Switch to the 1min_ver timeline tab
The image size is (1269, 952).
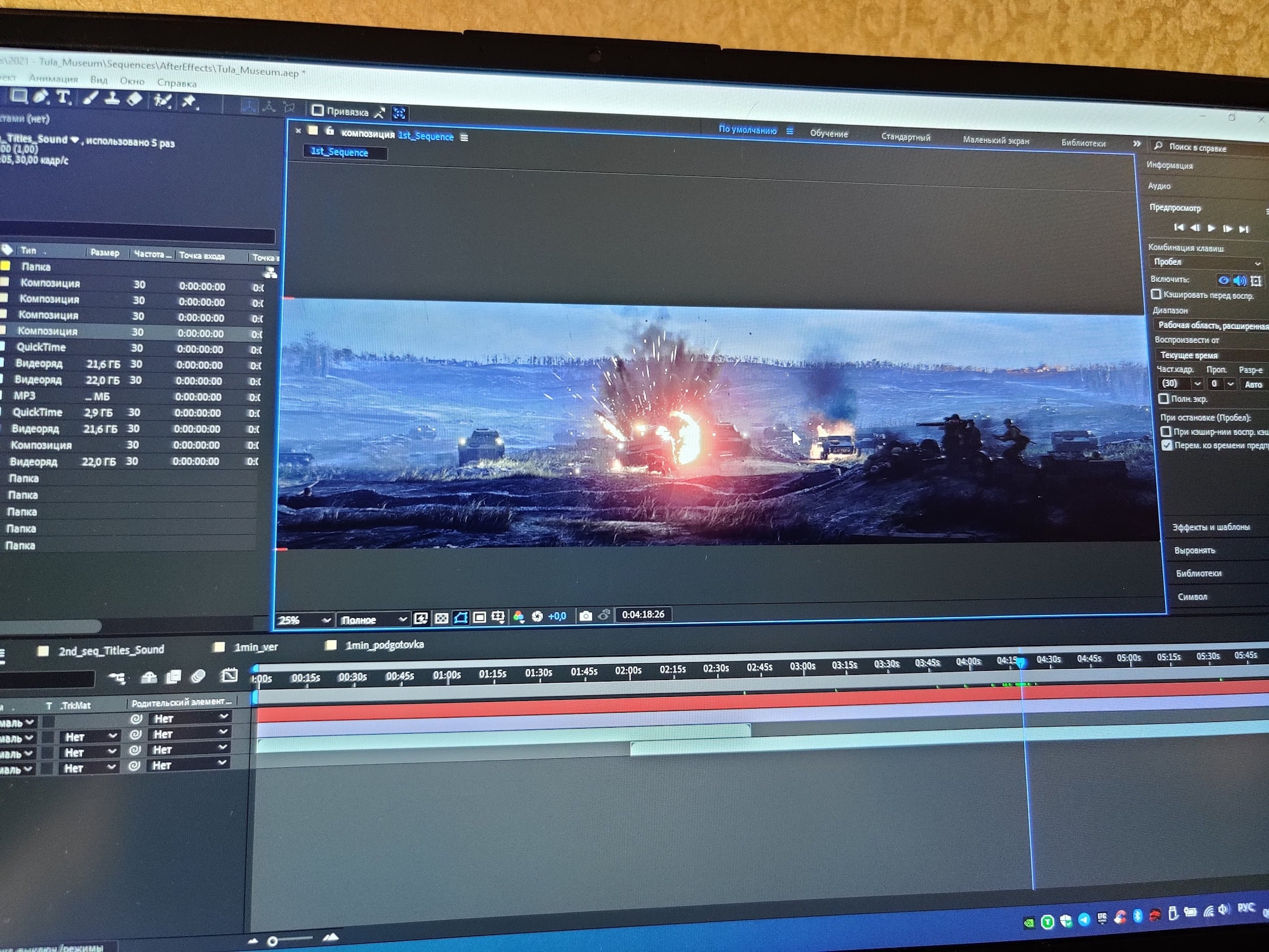point(255,647)
